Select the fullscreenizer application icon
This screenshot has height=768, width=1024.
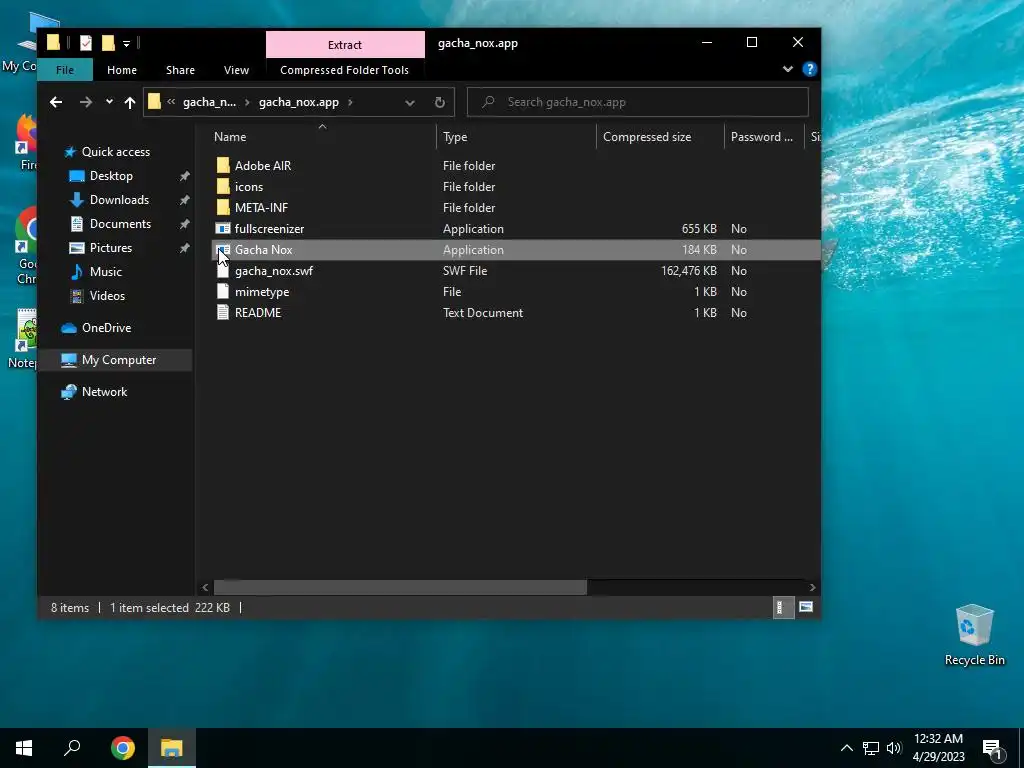pos(223,229)
